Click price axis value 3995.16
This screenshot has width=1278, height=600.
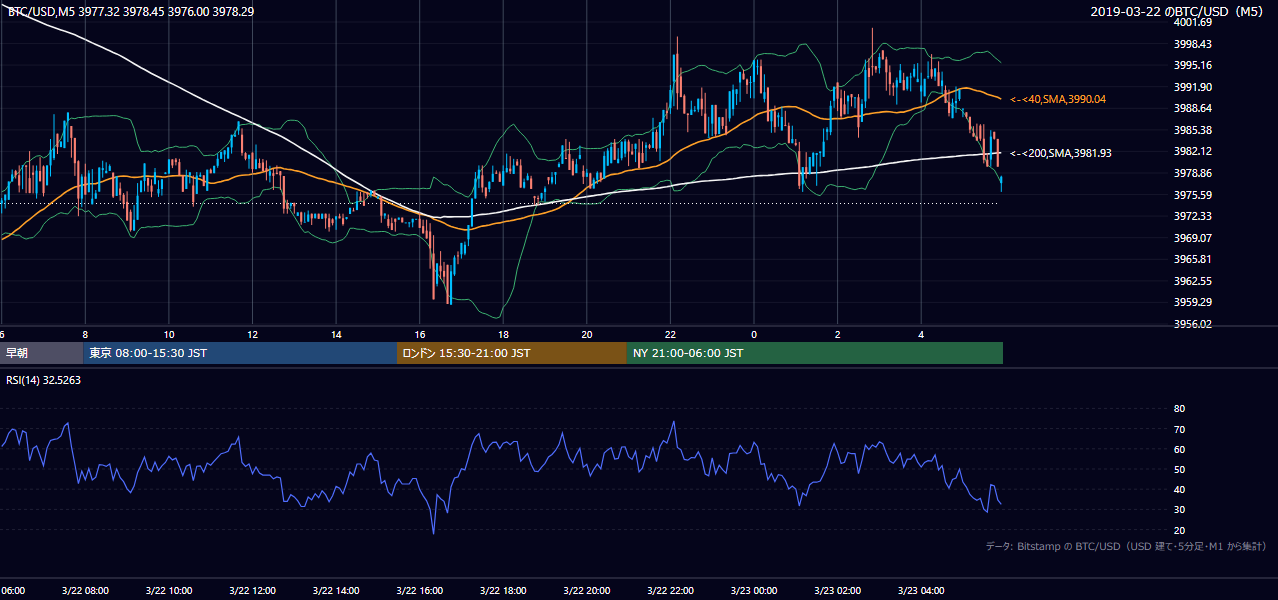[x=1192, y=65]
